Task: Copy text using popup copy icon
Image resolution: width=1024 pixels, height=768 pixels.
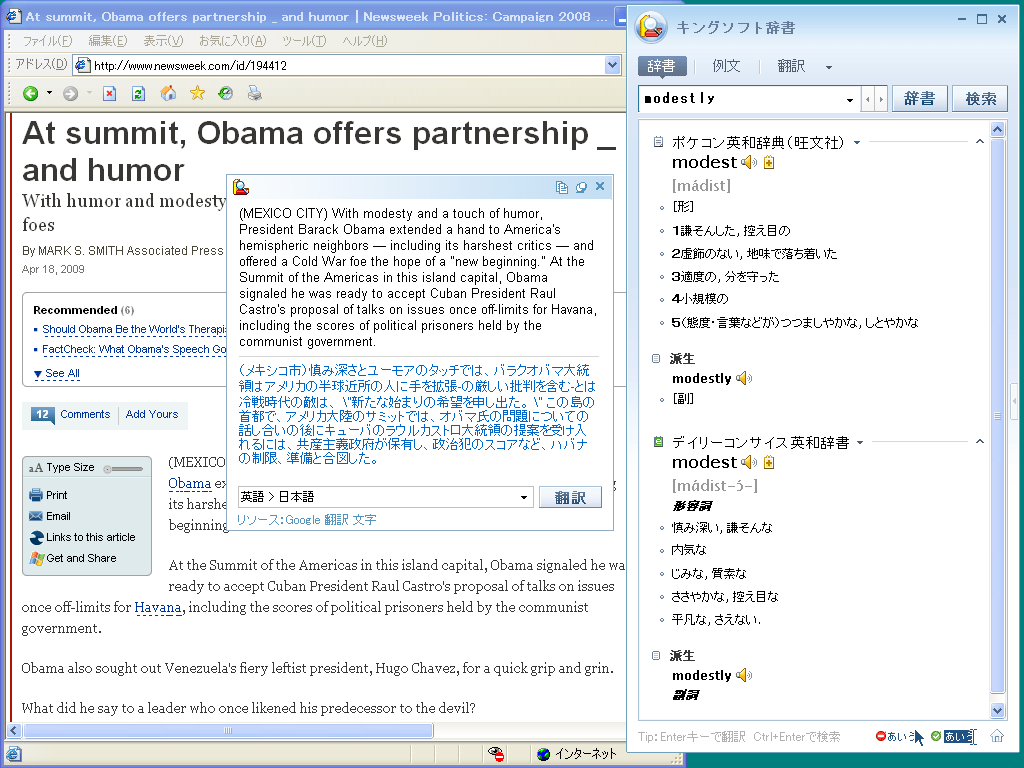Action: 561,187
